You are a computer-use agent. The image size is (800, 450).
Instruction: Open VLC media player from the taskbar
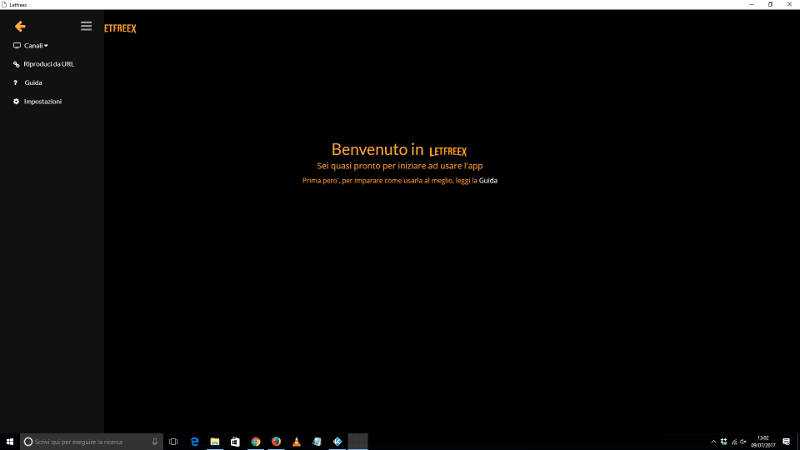click(296, 441)
